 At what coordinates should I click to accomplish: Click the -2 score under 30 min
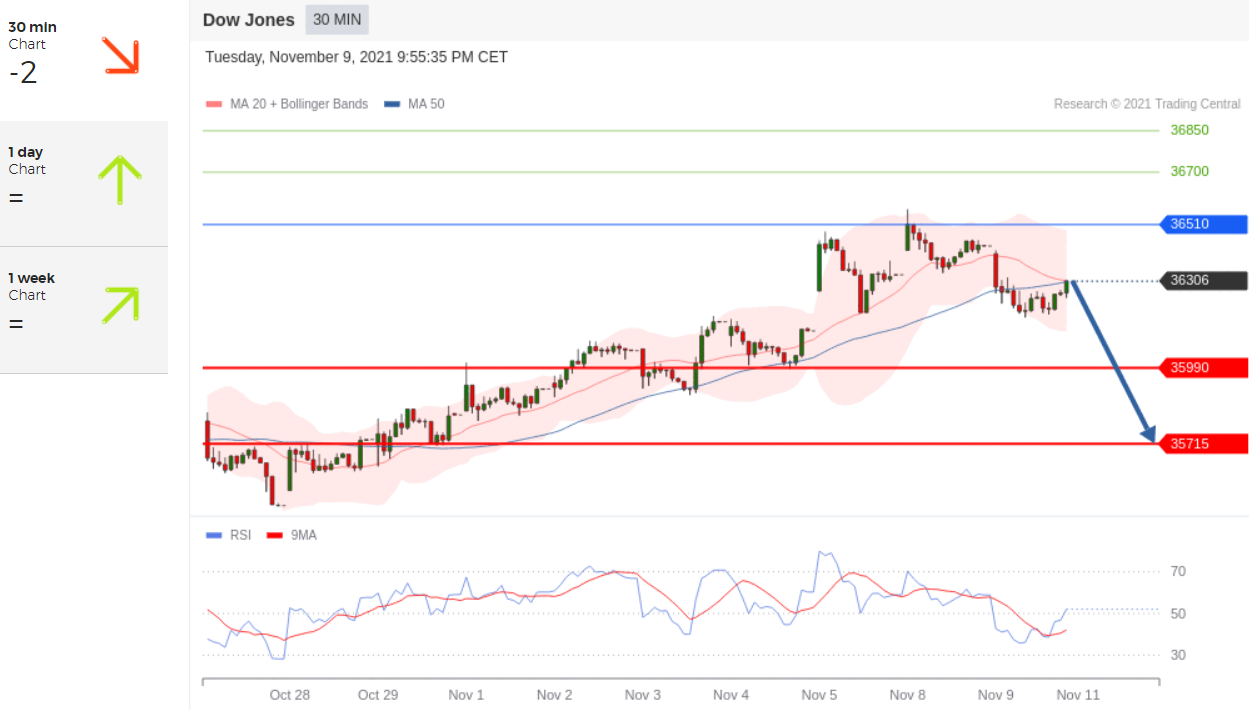23,73
